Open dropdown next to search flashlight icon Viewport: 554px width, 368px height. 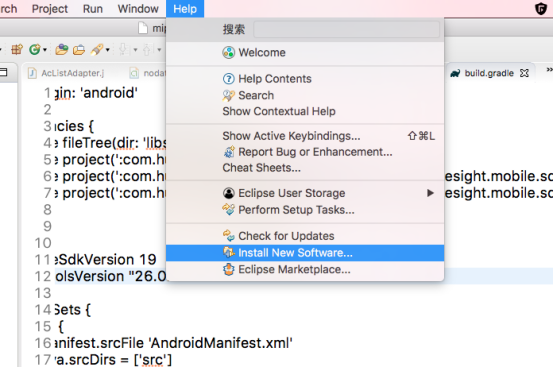[107, 50]
